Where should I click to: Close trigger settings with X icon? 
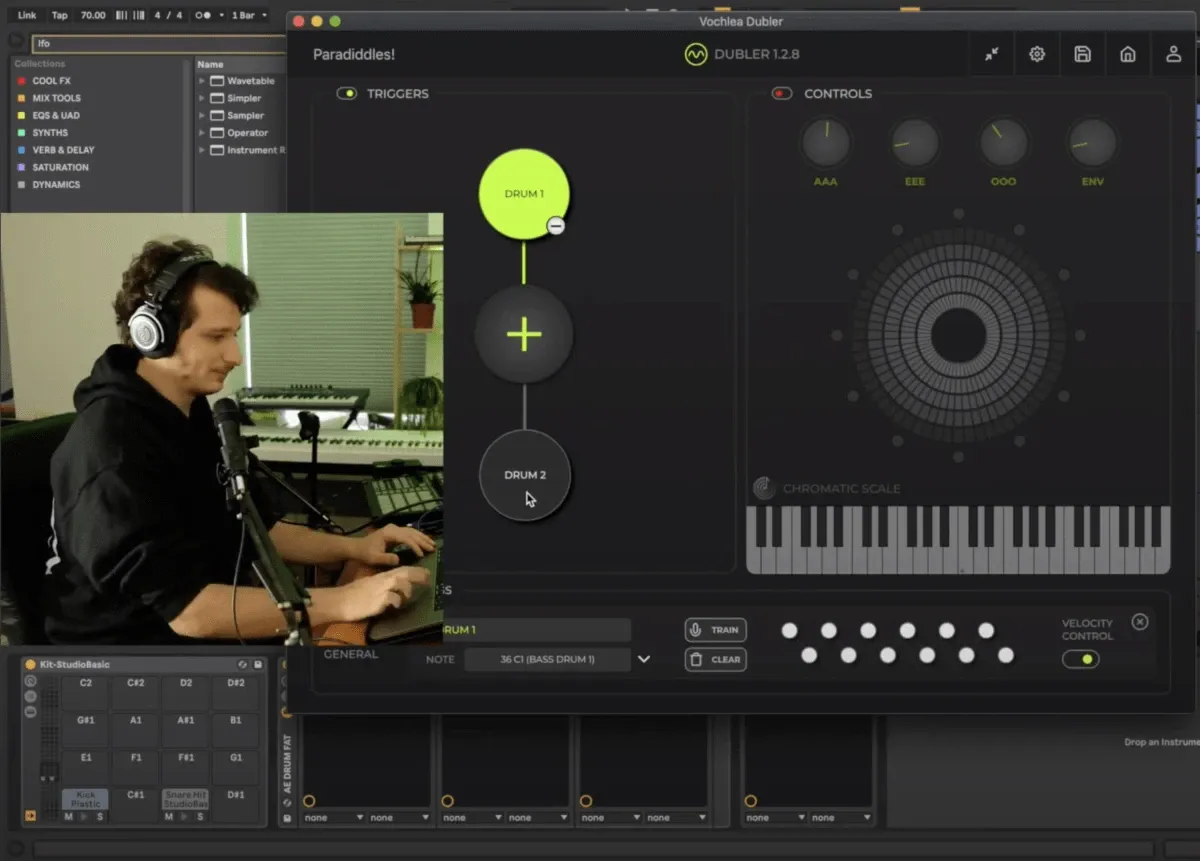(1140, 622)
